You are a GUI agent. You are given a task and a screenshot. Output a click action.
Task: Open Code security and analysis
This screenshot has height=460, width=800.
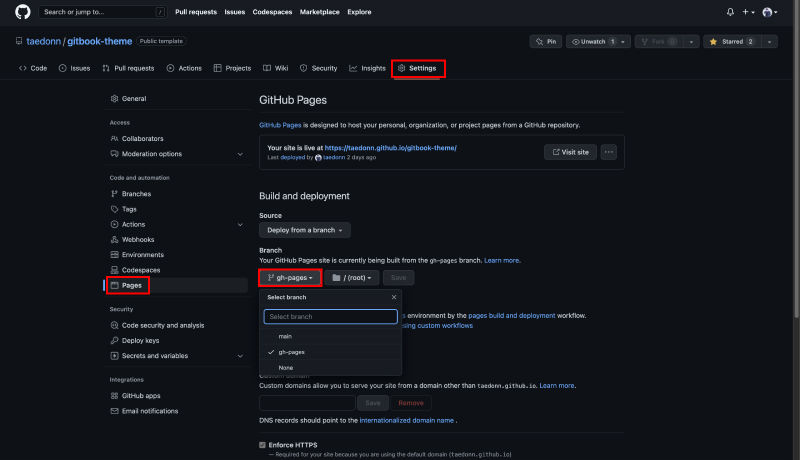(x=176, y=325)
